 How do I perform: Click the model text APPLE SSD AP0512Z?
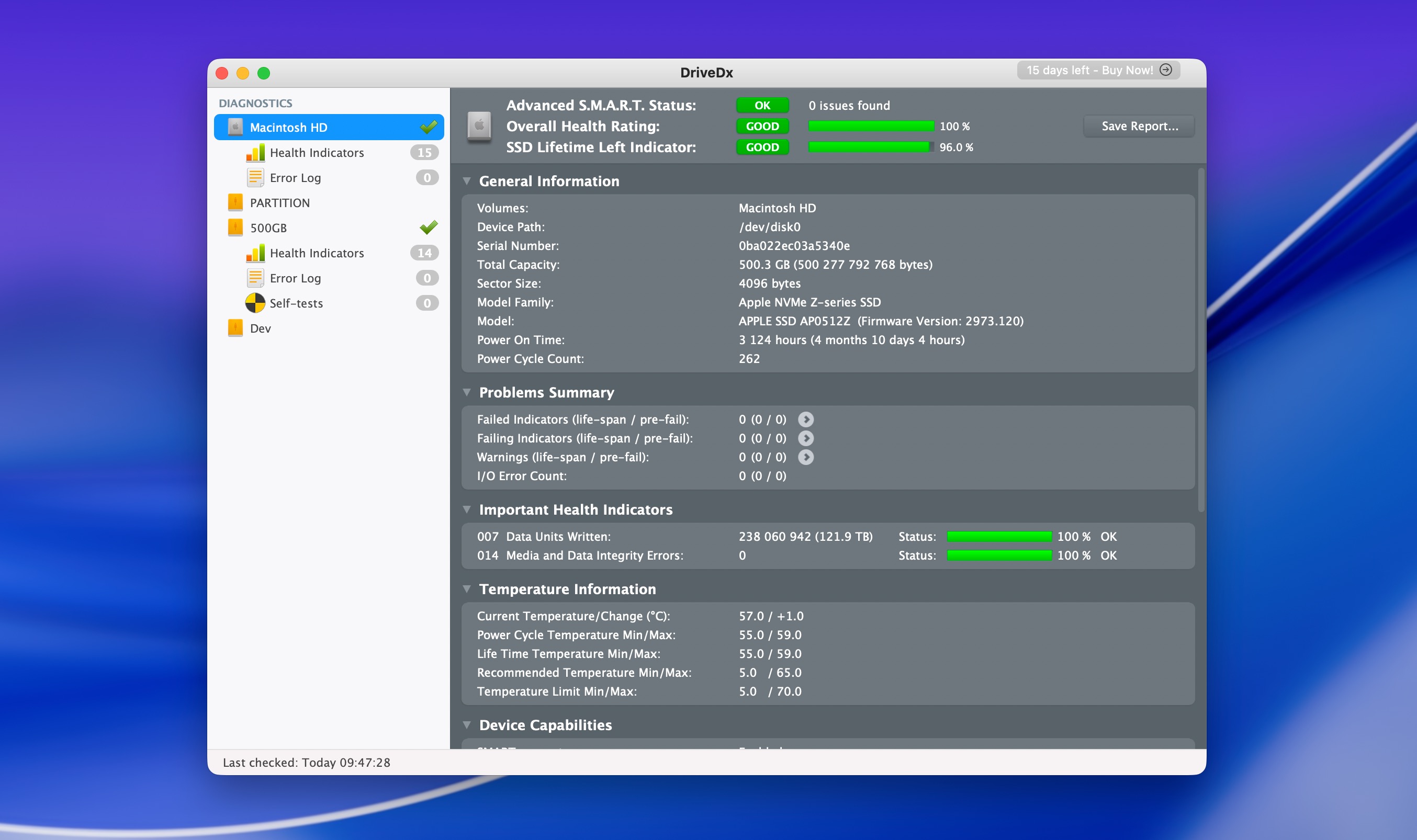click(x=794, y=321)
